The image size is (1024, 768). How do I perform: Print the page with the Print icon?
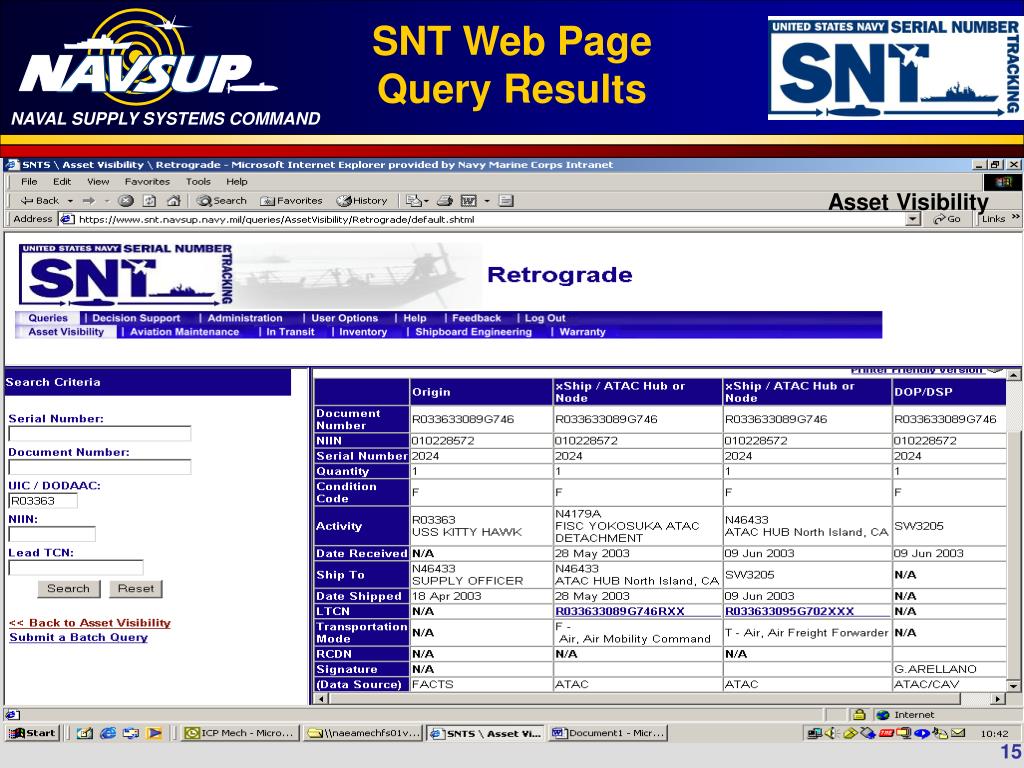445,200
